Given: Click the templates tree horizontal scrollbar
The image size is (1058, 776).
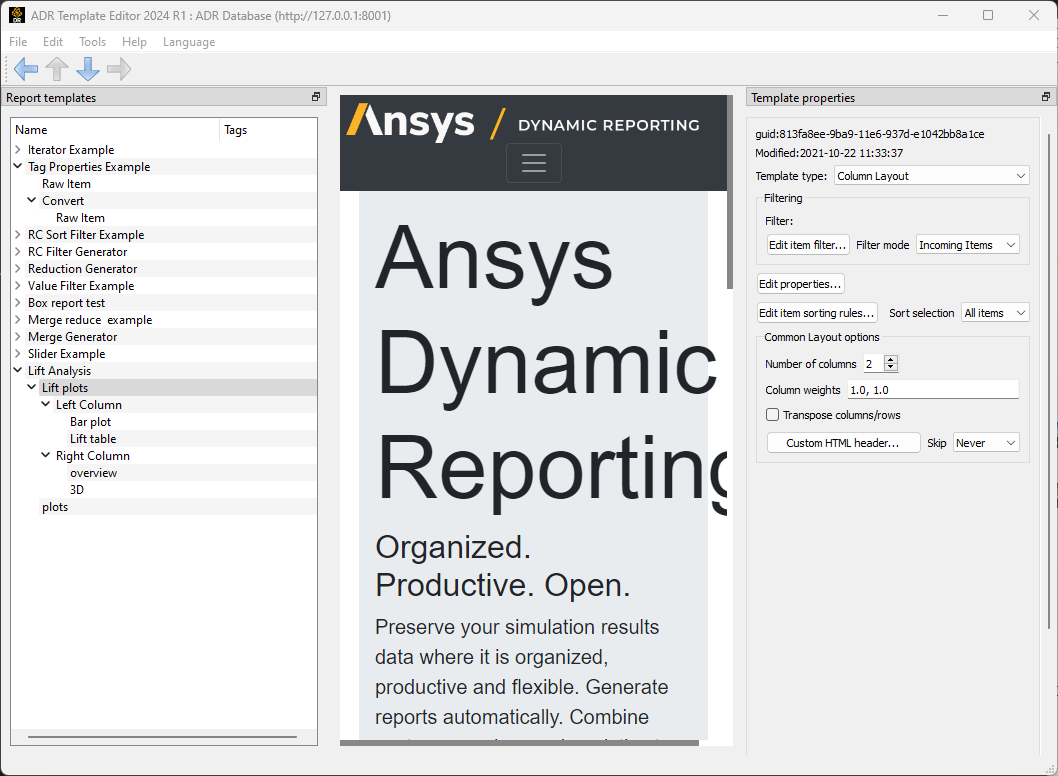Looking at the screenshot, I should coord(162,737).
